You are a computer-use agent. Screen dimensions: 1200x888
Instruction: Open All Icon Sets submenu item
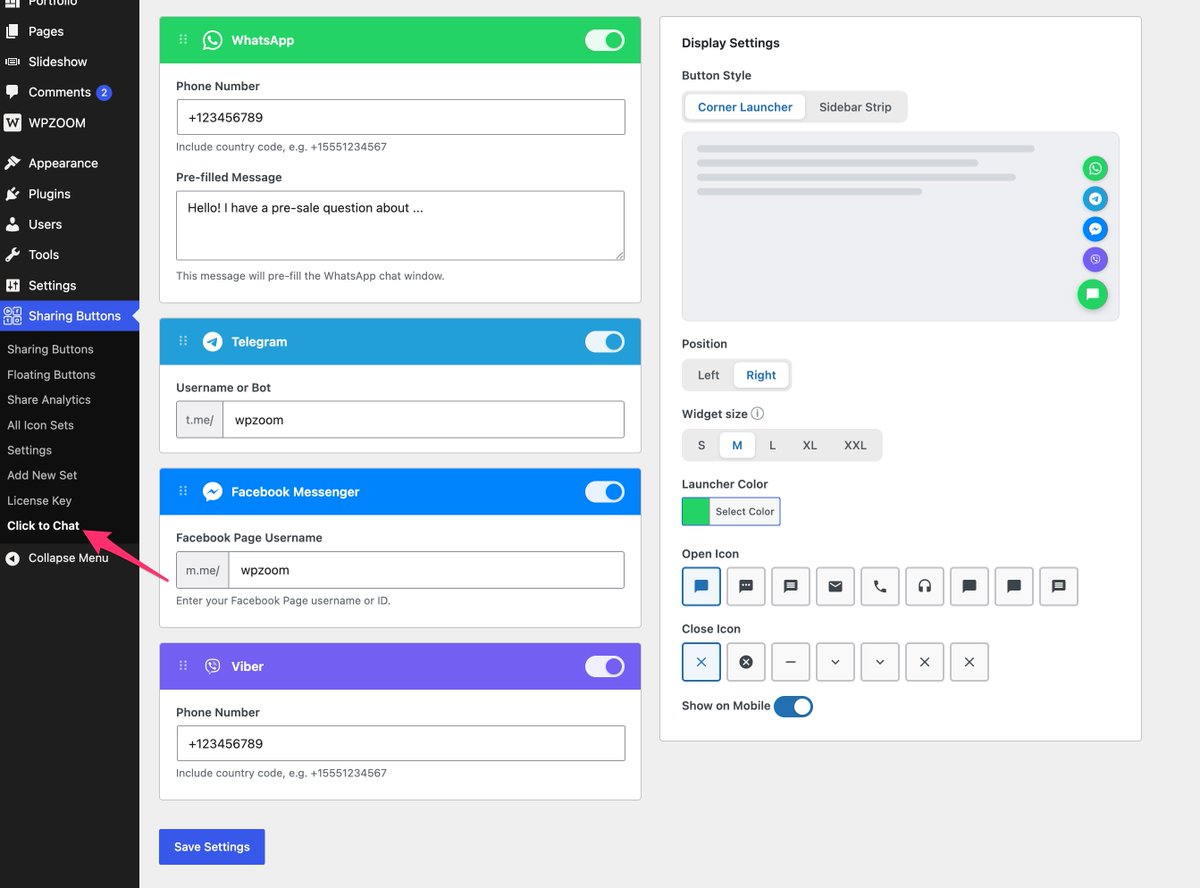(40, 425)
